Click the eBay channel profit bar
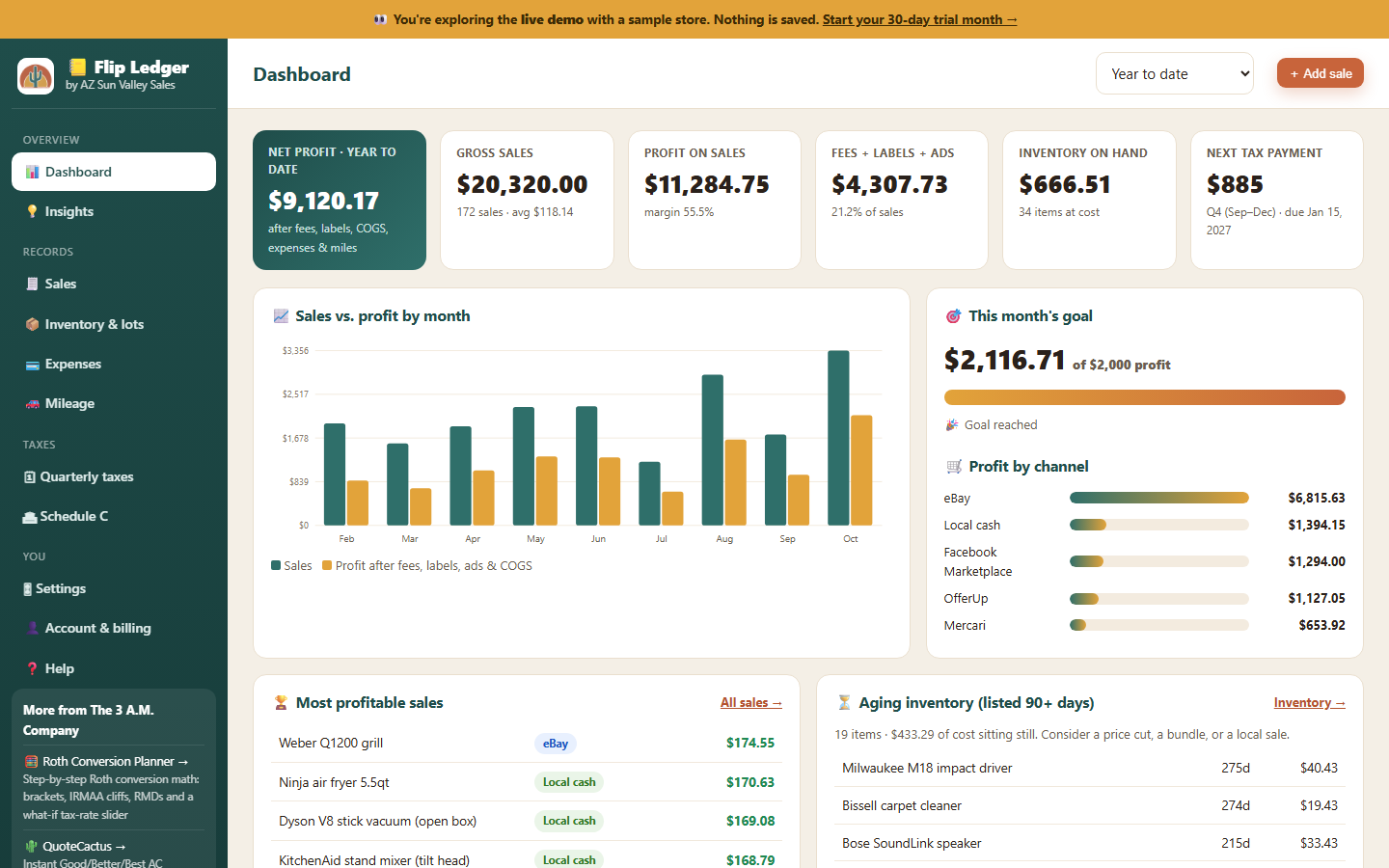This screenshot has width=1389, height=868. pos(1159,498)
